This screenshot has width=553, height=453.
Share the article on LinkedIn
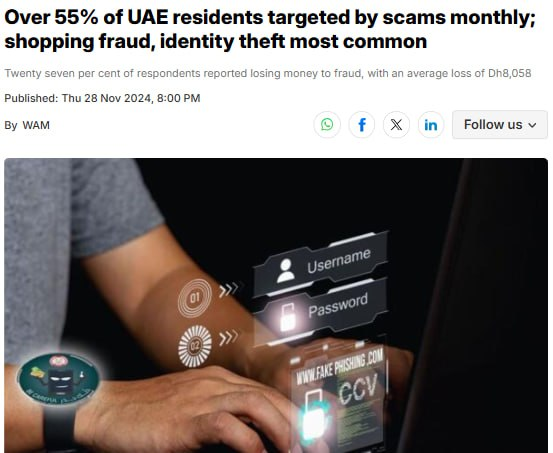coord(431,125)
